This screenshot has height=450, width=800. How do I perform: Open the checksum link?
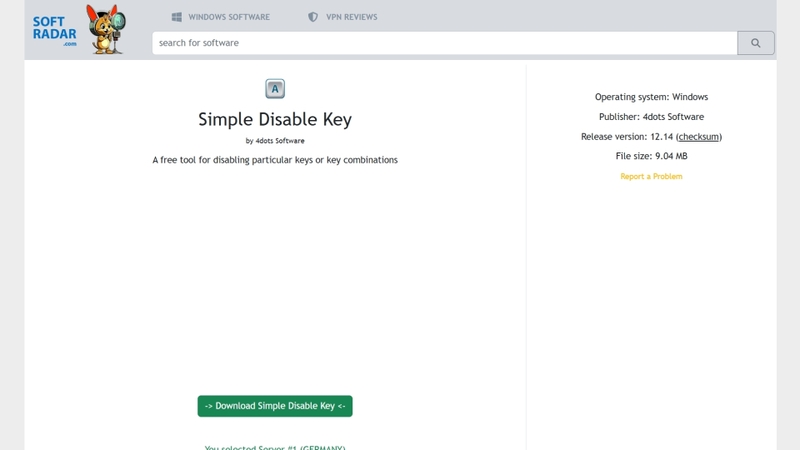pyautogui.click(x=698, y=137)
